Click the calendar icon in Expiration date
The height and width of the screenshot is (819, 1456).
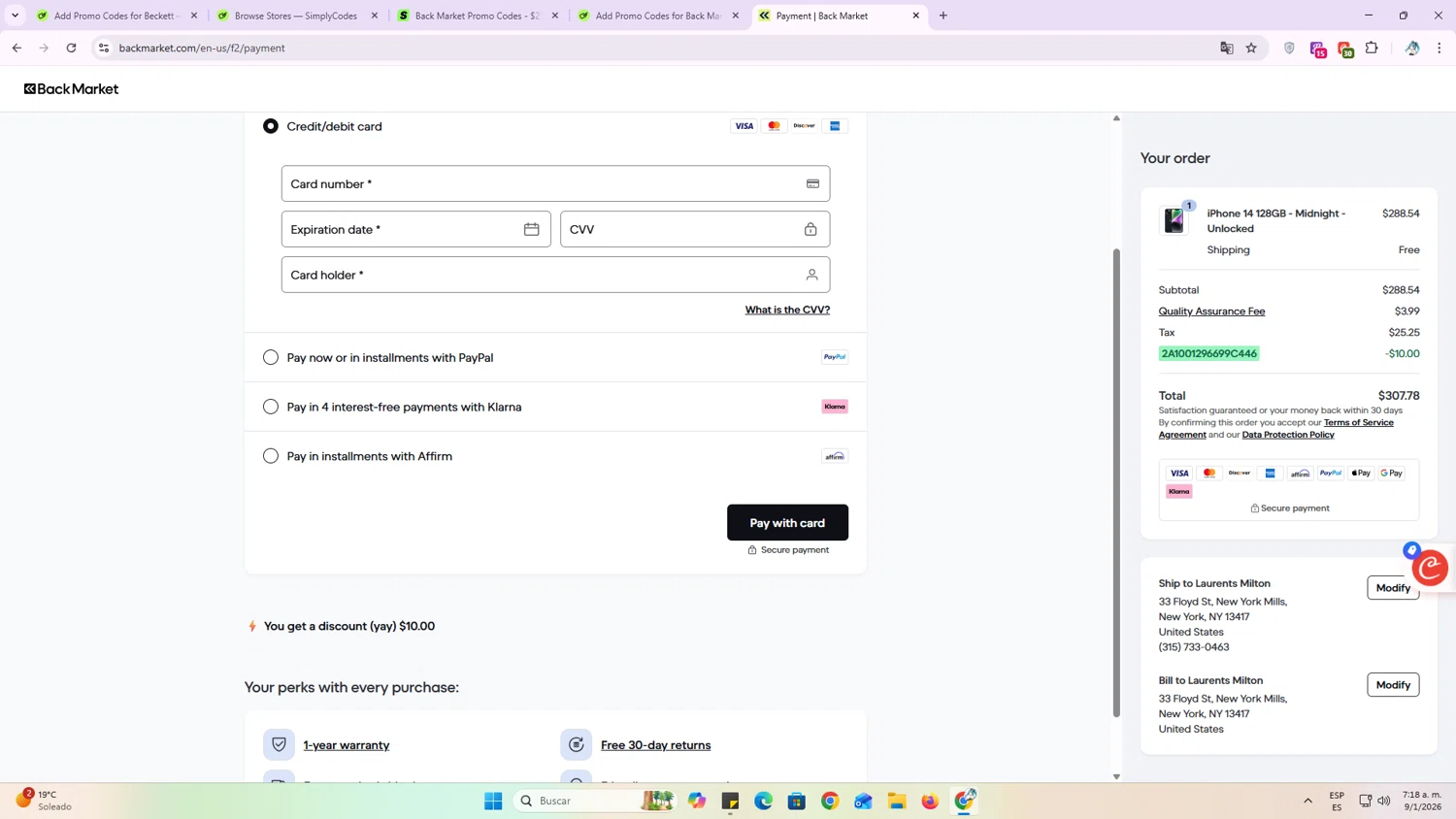pyautogui.click(x=531, y=229)
